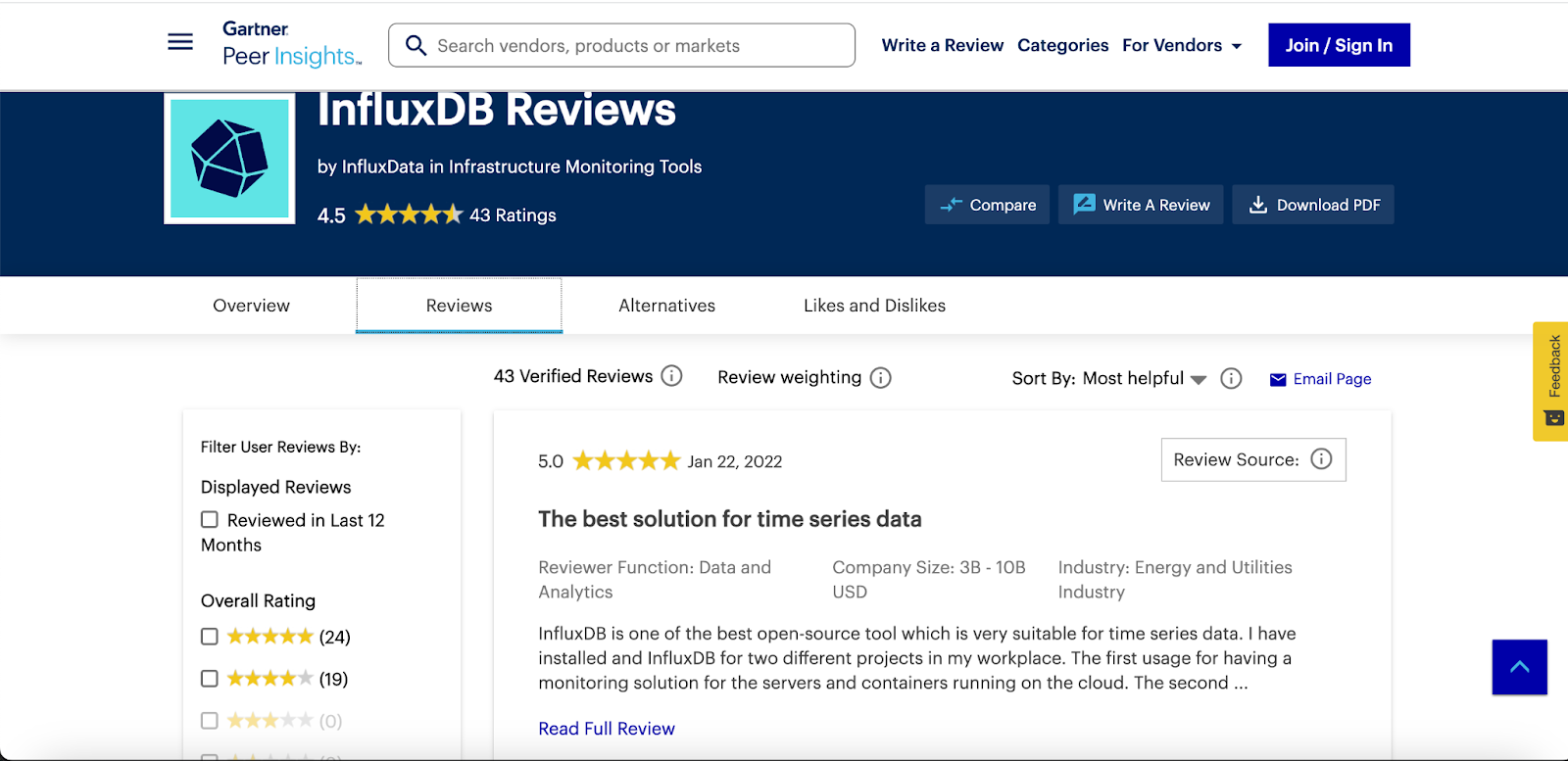
Task: Check the three-star (0) rating filter
Action: pyautogui.click(x=210, y=721)
